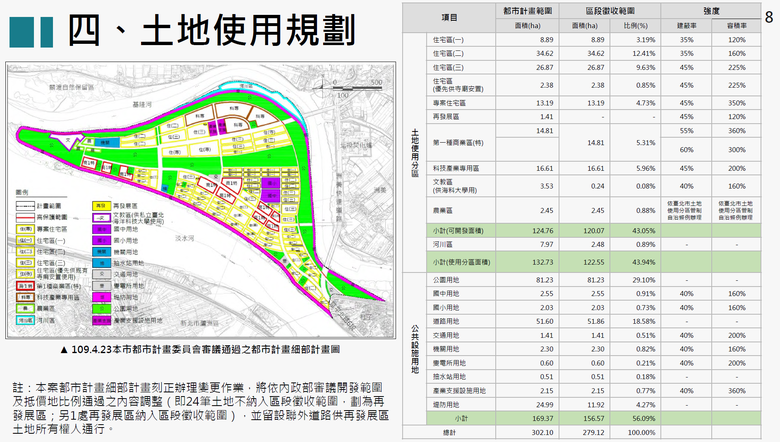
Task: Click the 容積率 sub-header
Action: tap(737, 25)
